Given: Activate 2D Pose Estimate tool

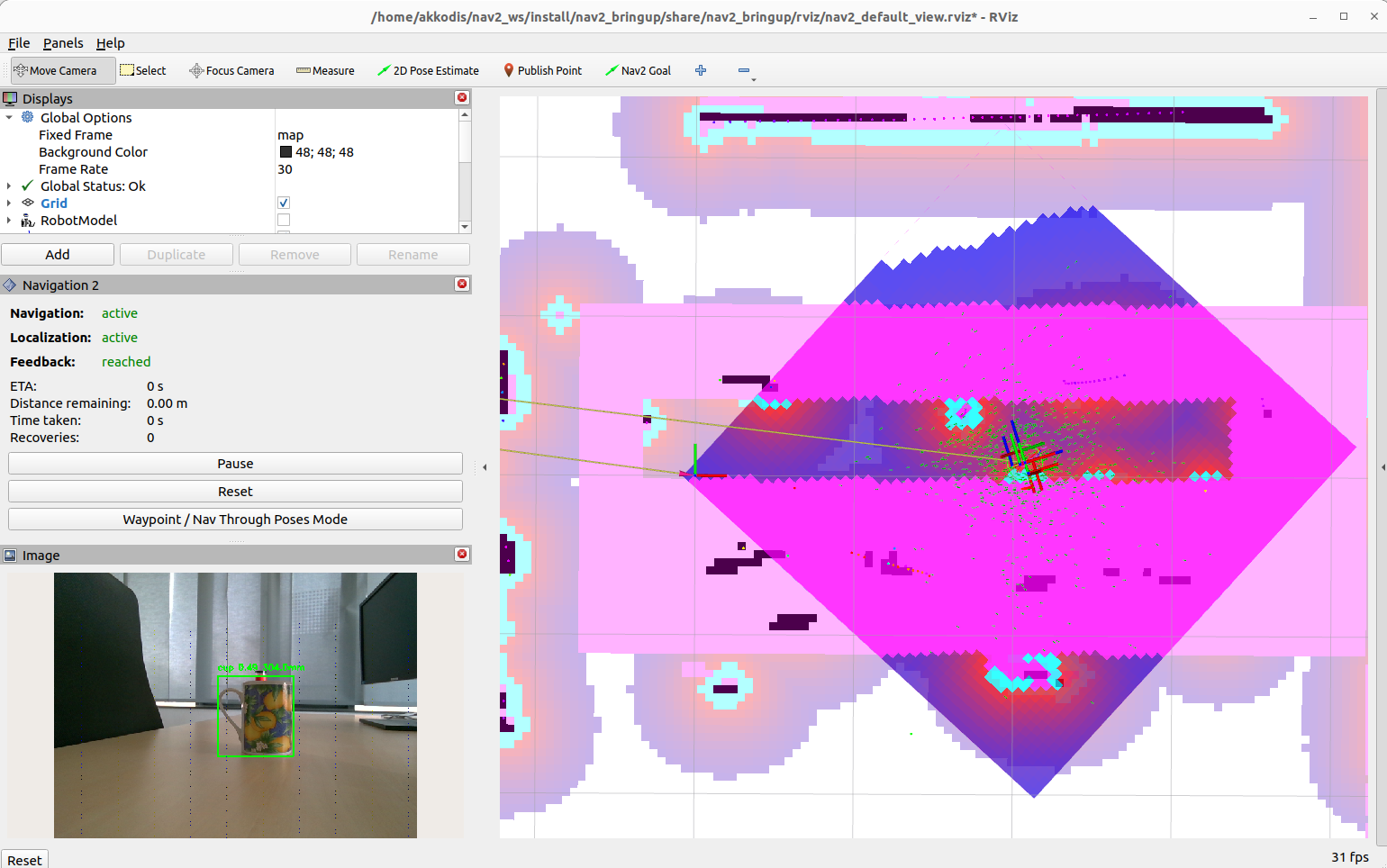Looking at the screenshot, I should (428, 70).
